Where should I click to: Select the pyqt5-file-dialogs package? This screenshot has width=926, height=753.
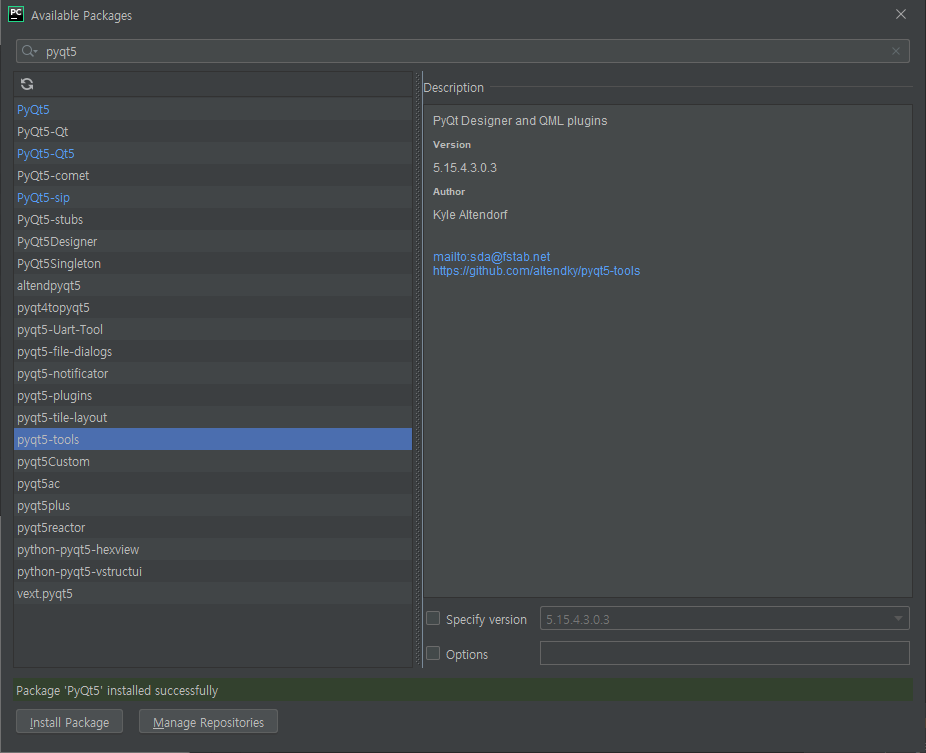point(213,351)
